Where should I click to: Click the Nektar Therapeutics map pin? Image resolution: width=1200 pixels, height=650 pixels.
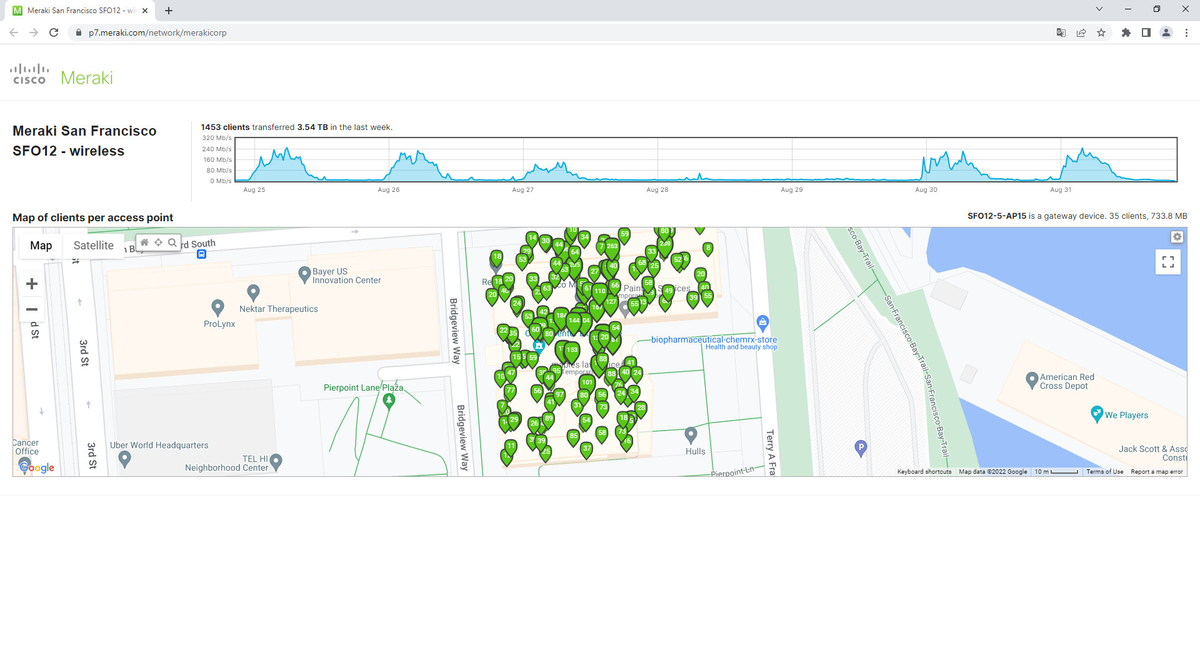[254, 293]
